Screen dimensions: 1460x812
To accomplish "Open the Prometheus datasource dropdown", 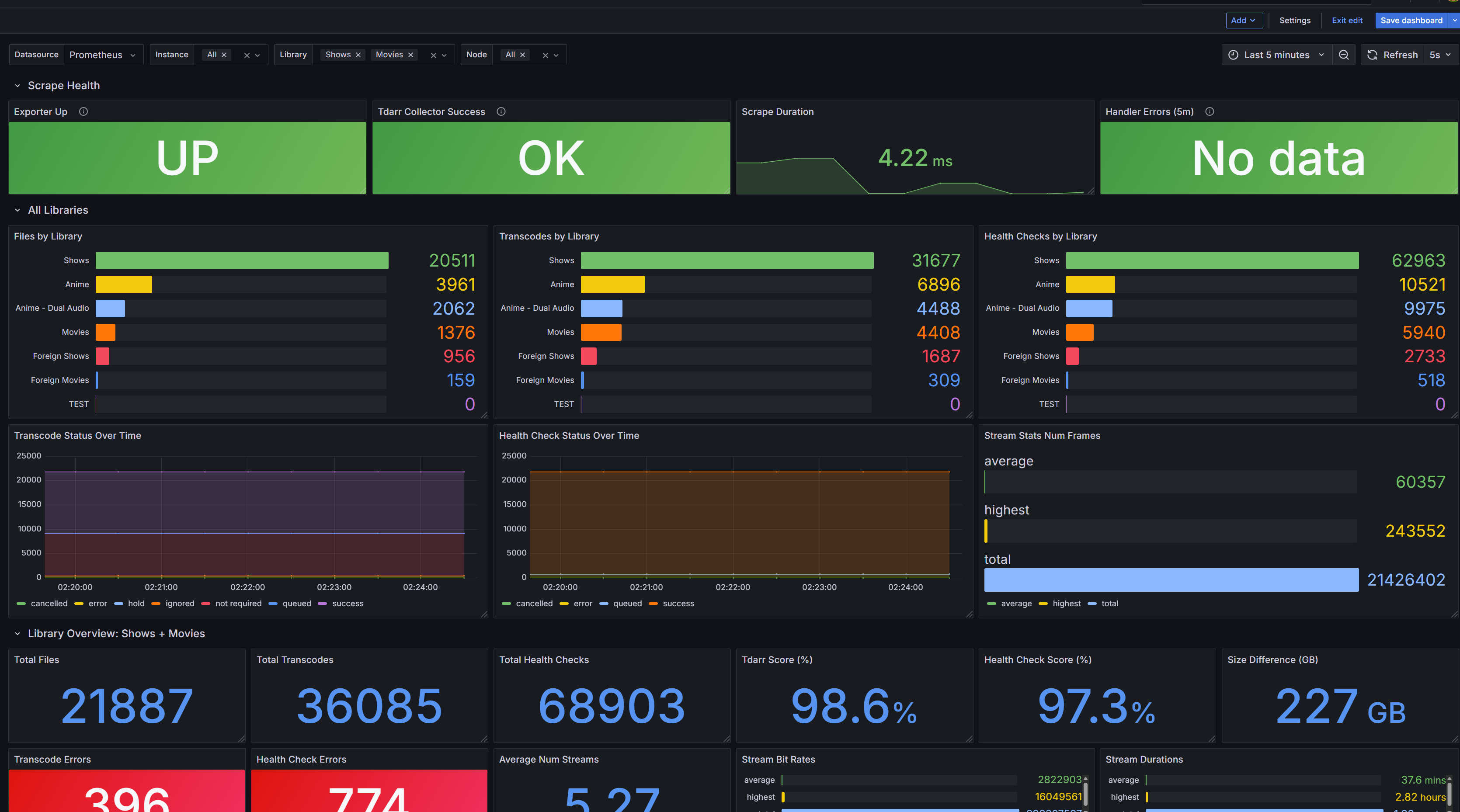I will click(x=103, y=55).
